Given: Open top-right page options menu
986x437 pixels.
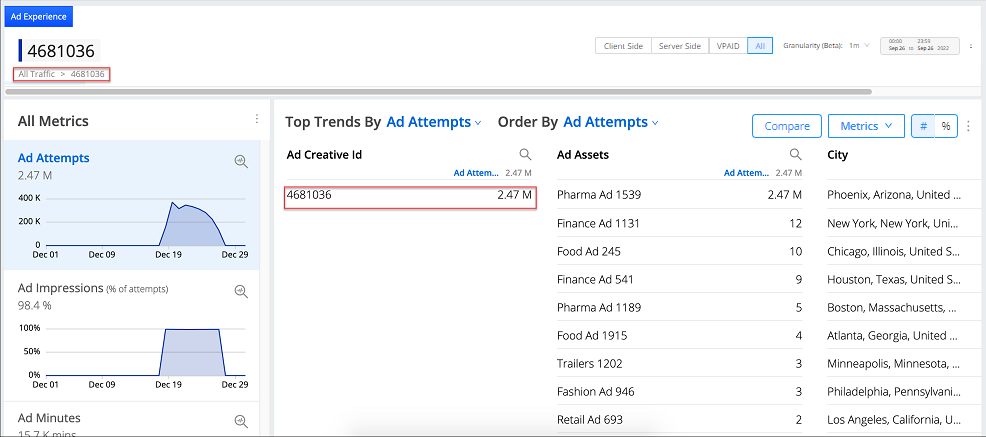Looking at the screenshot, I should [971, 46].
